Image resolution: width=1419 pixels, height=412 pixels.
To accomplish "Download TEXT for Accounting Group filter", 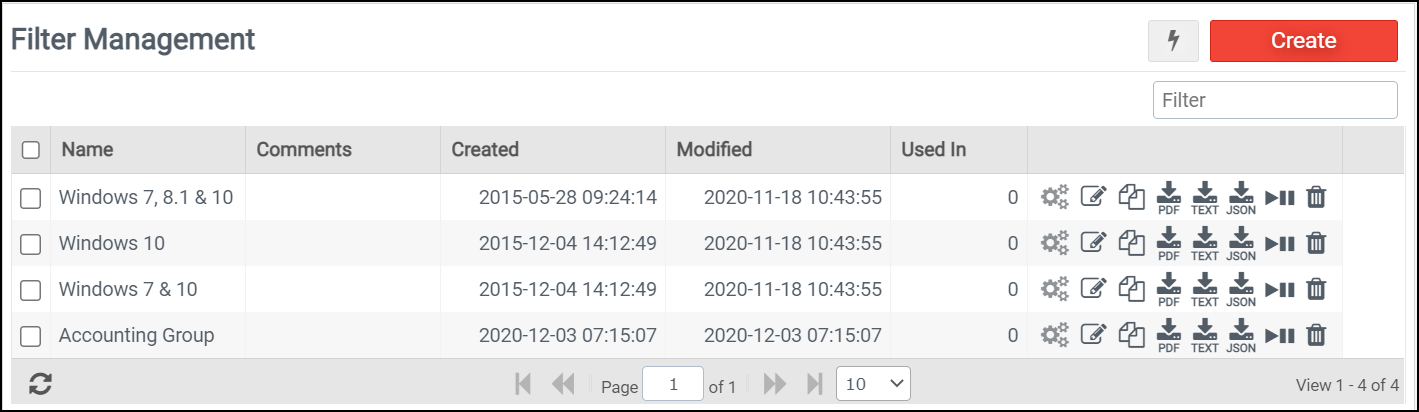I will coord(1204,335).
